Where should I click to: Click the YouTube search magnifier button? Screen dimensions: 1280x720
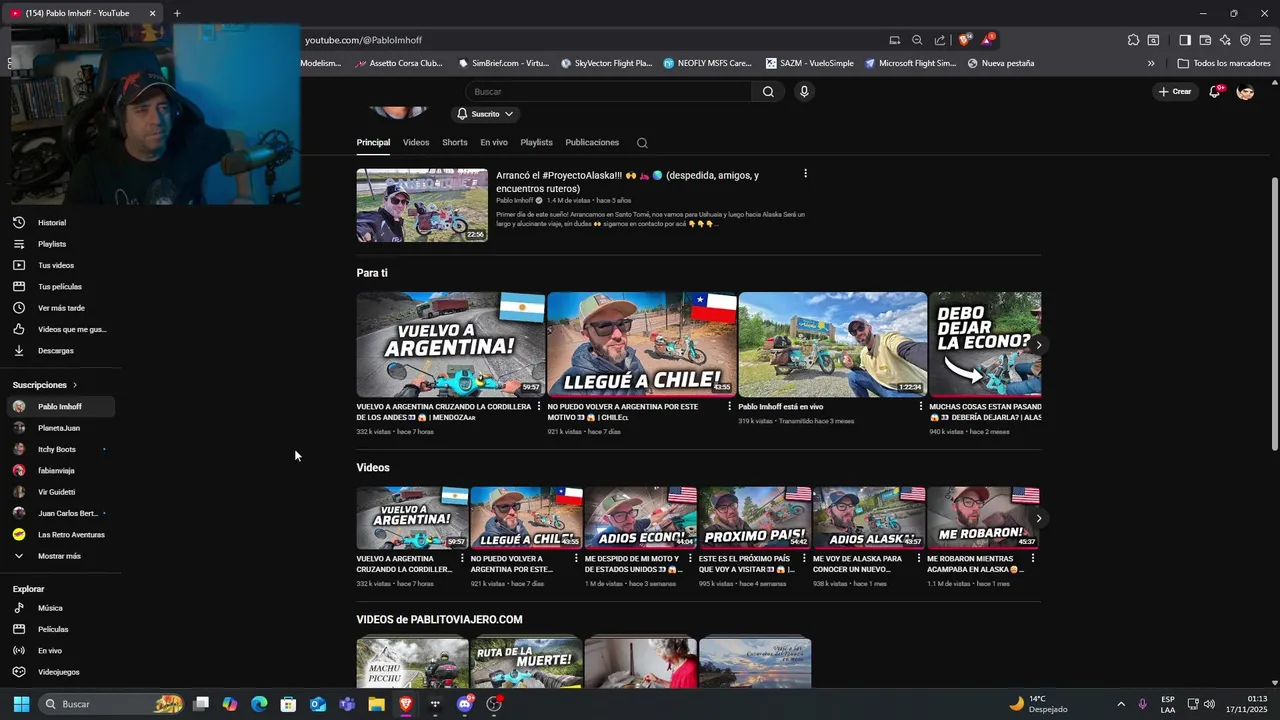pyautogui.click(x=768, y=91)
